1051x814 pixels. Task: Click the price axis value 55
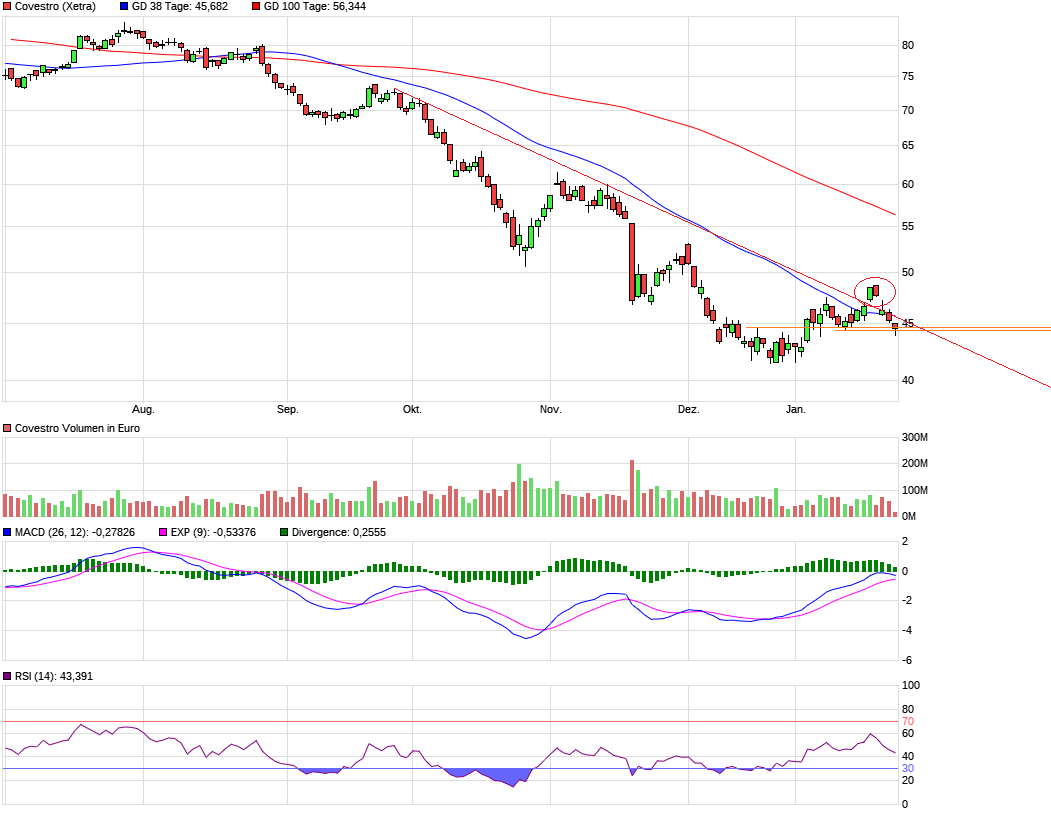908,227
